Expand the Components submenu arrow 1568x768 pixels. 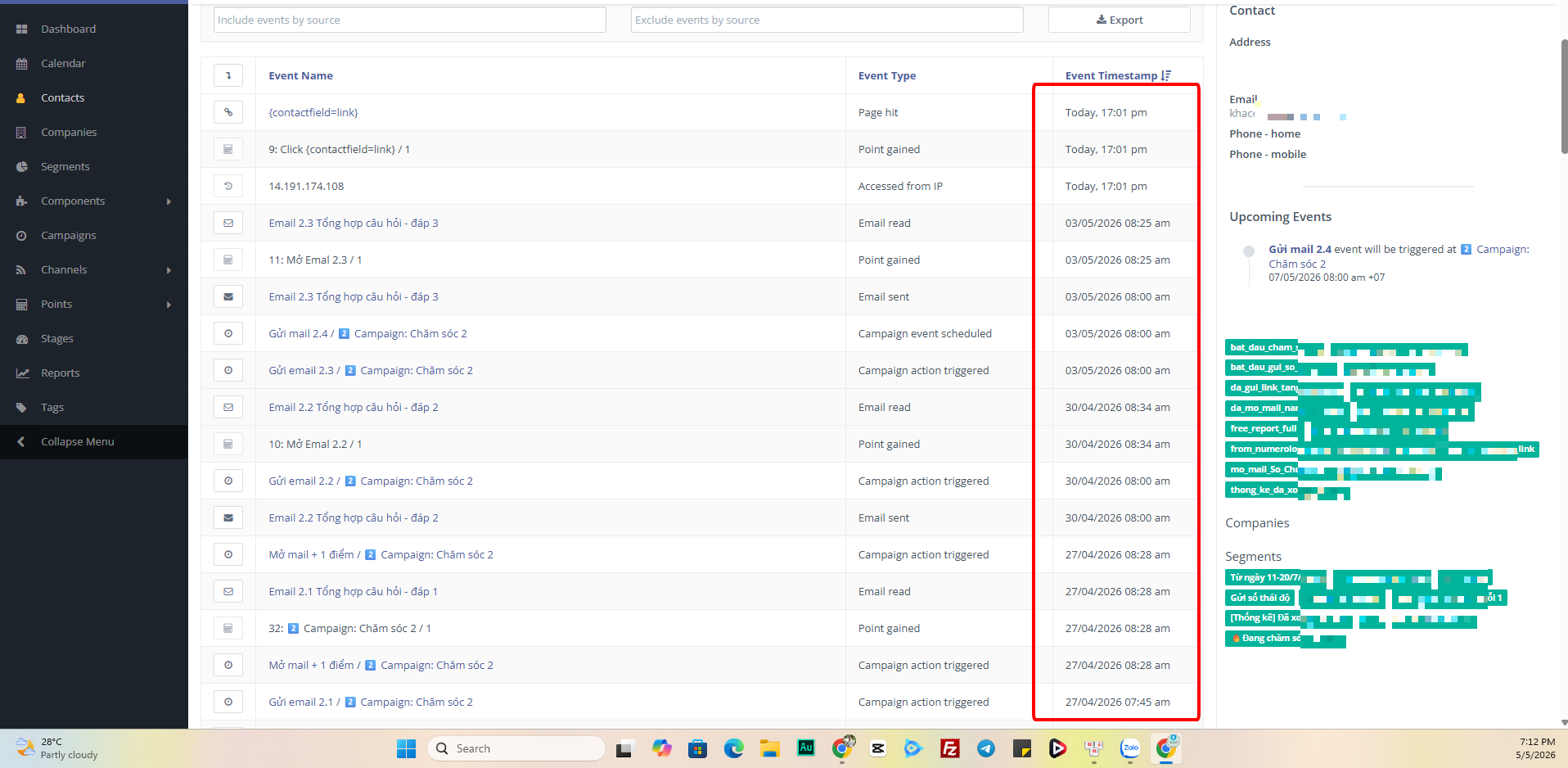(169, 201)
